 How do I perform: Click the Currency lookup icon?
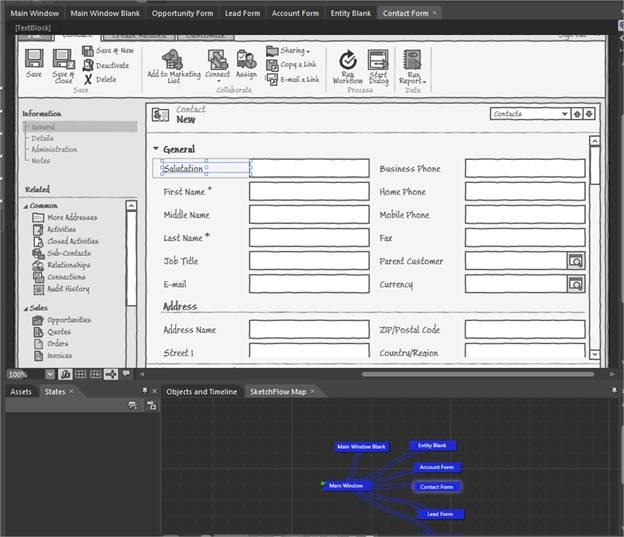(575, 284)
